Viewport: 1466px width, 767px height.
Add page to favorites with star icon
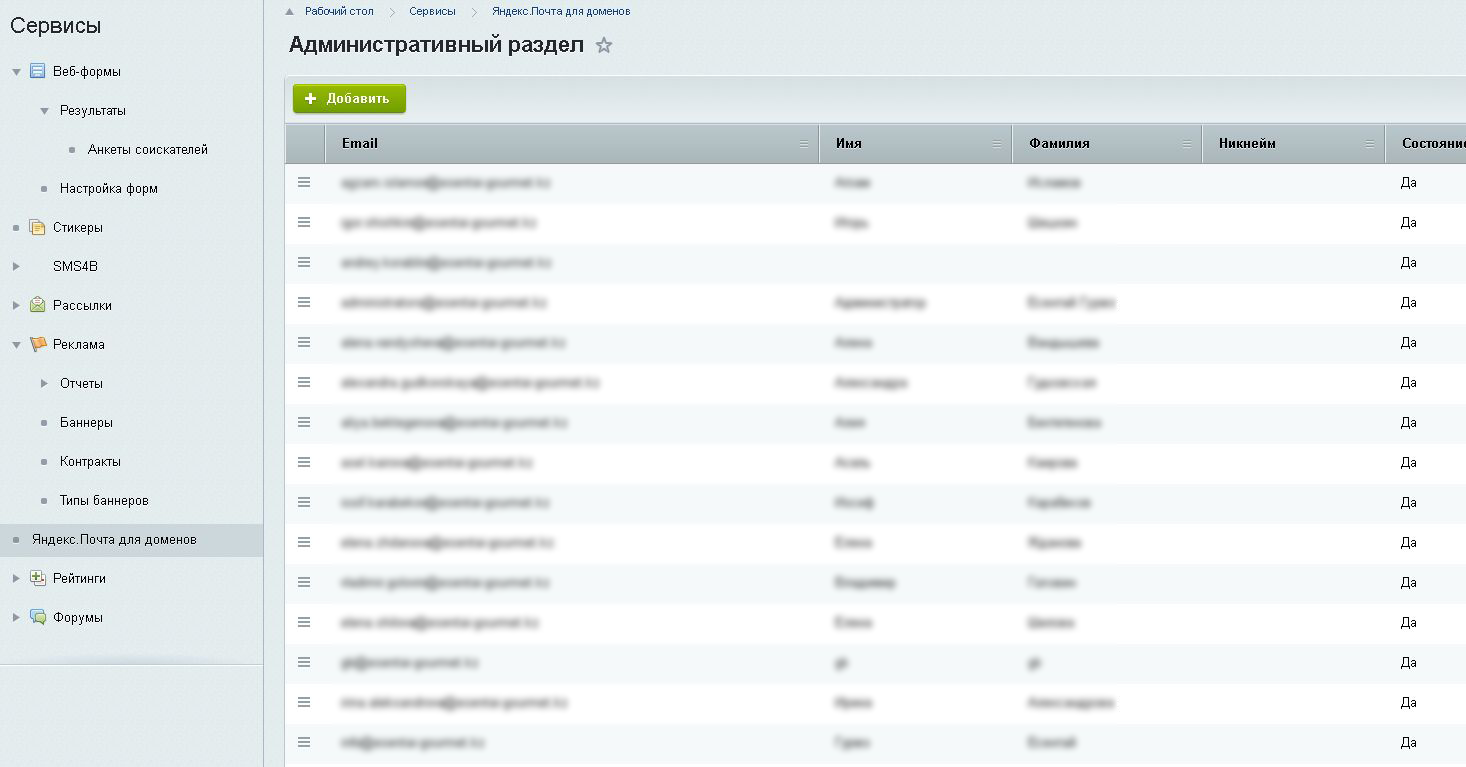604,45
